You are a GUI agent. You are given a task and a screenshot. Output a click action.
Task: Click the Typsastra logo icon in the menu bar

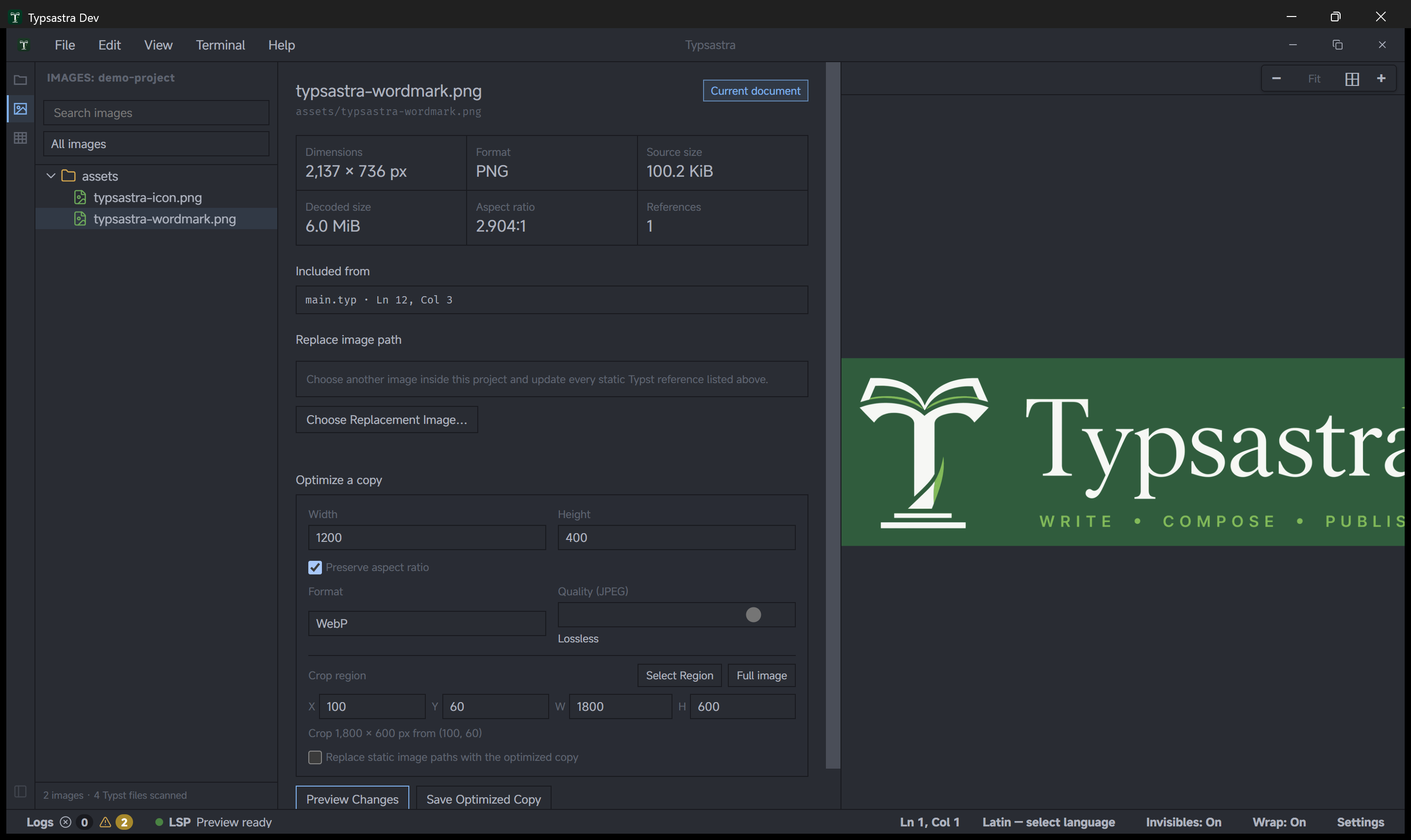(x=24, y=45)
